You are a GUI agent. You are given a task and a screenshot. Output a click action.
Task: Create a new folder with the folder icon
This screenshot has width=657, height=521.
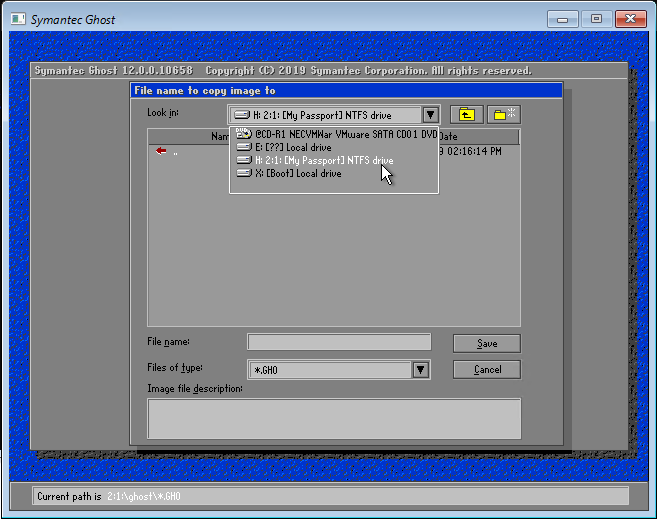pos(504,114)
